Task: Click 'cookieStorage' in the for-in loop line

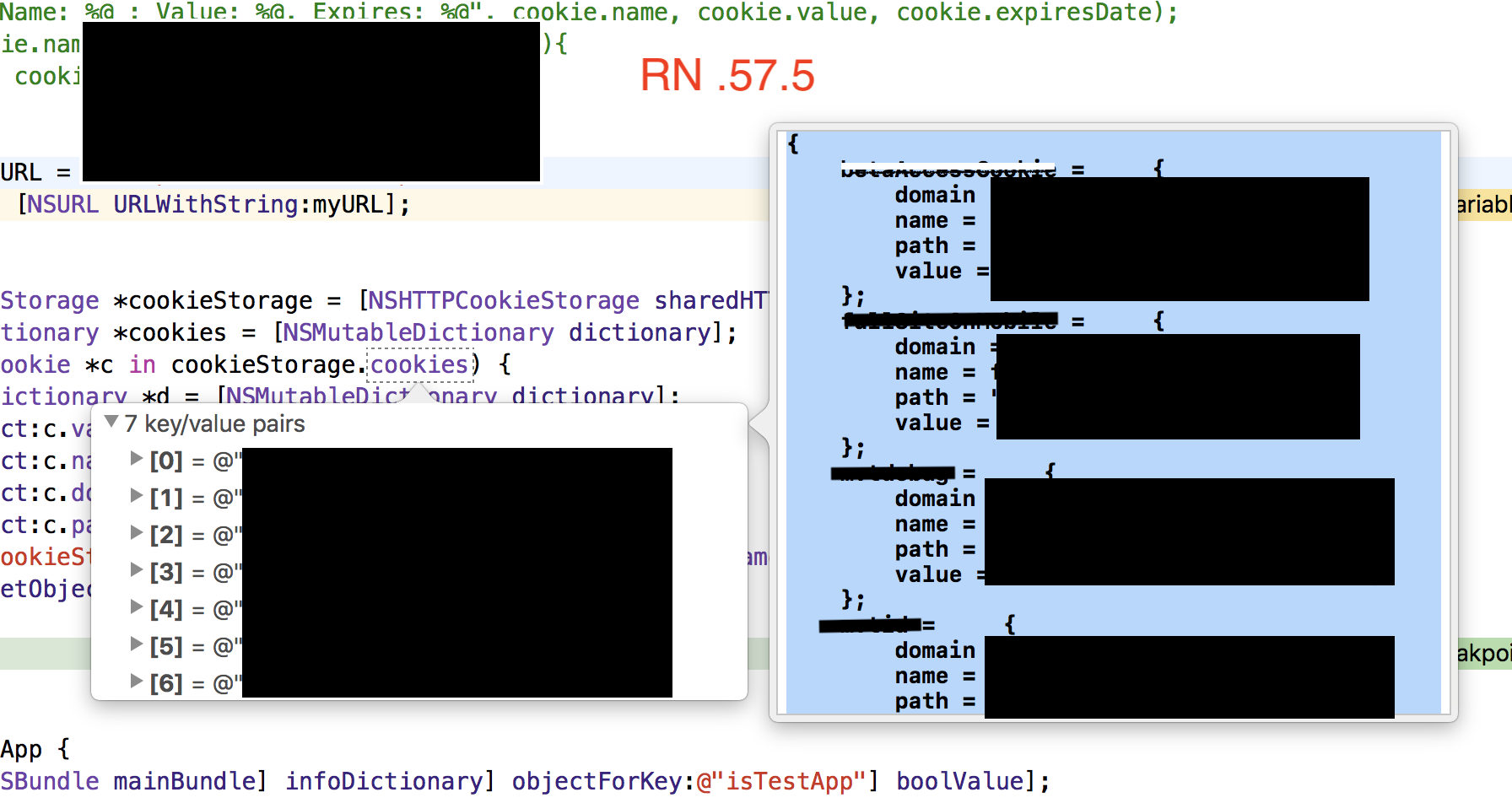Action: [x=263, y=364]
